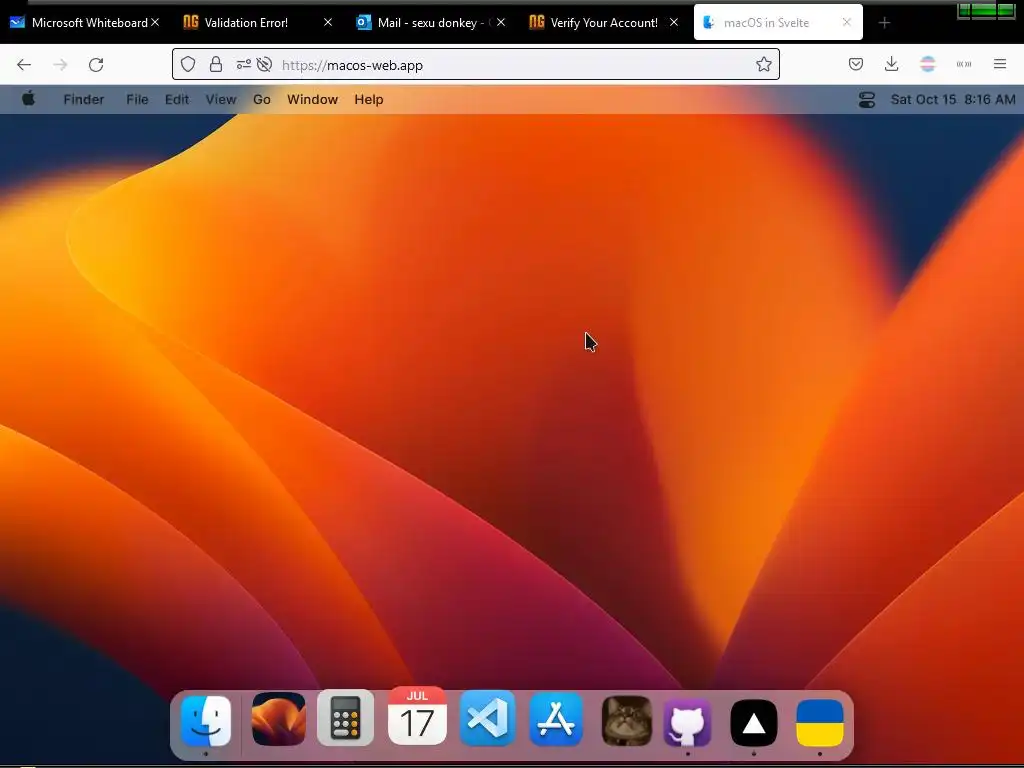Close the Mail tab
The width and height of the screenshot is (1024, 768).
pos(501,22)
